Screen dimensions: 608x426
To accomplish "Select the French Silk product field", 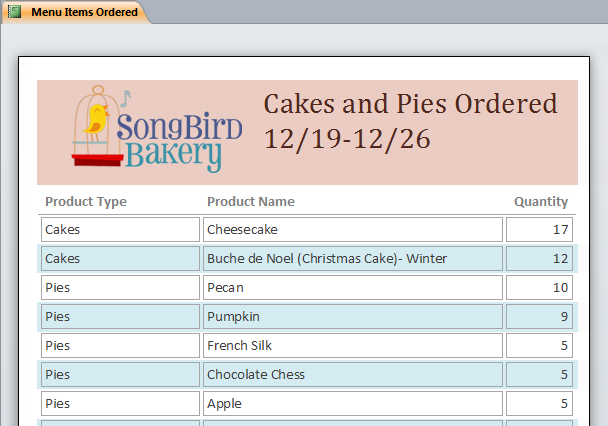I will tap(353, 346).
